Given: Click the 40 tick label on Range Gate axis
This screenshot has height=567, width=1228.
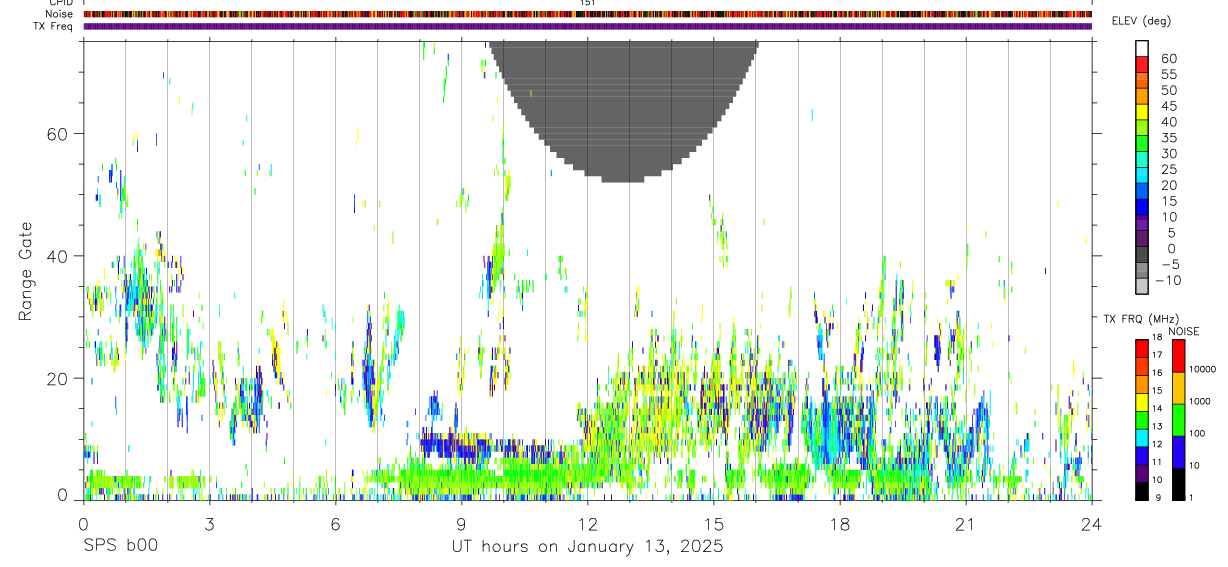Looking at the screenshot, I should click(x=58, y=256).
